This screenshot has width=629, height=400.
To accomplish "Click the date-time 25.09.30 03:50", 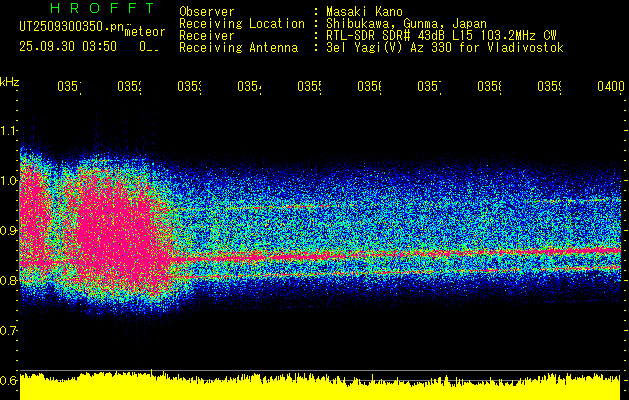I will (68, 47).
